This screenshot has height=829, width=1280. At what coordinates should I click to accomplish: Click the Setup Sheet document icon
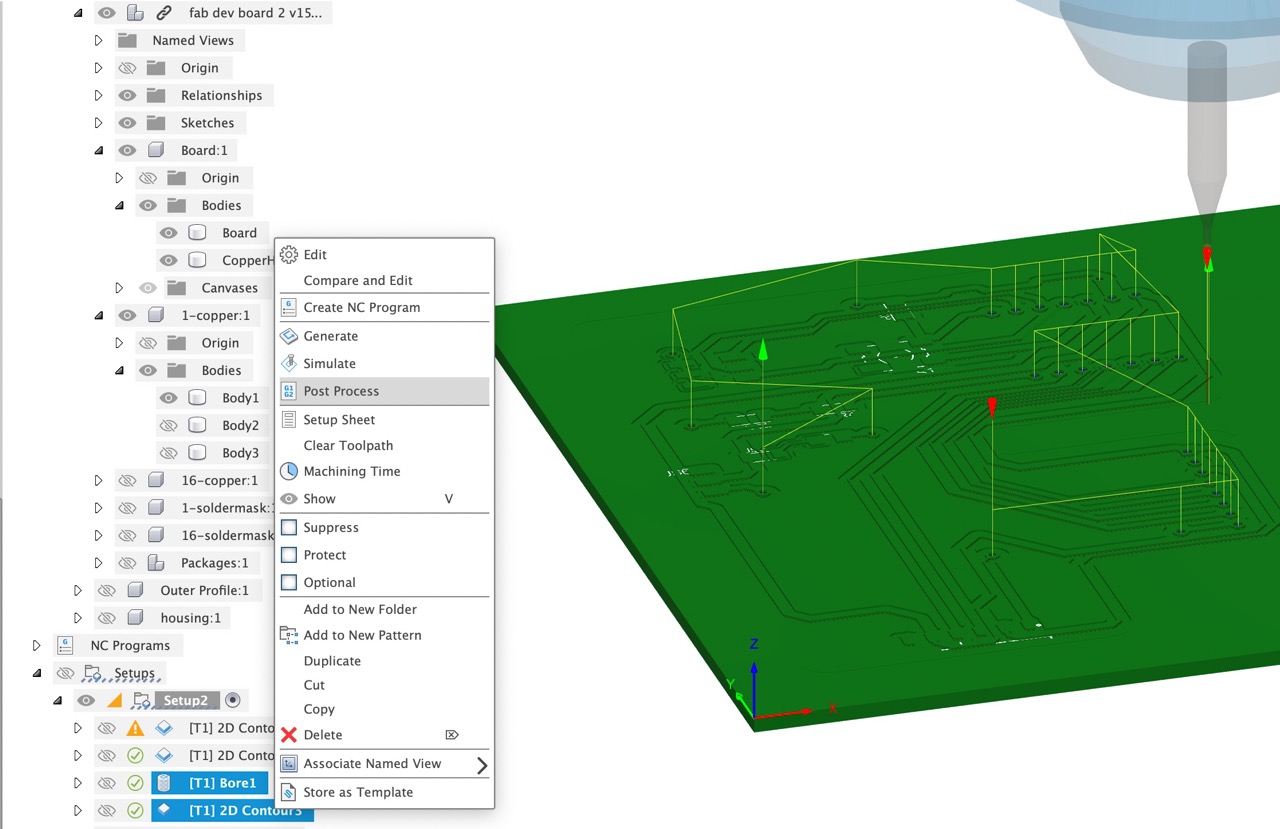coord(289,420)
